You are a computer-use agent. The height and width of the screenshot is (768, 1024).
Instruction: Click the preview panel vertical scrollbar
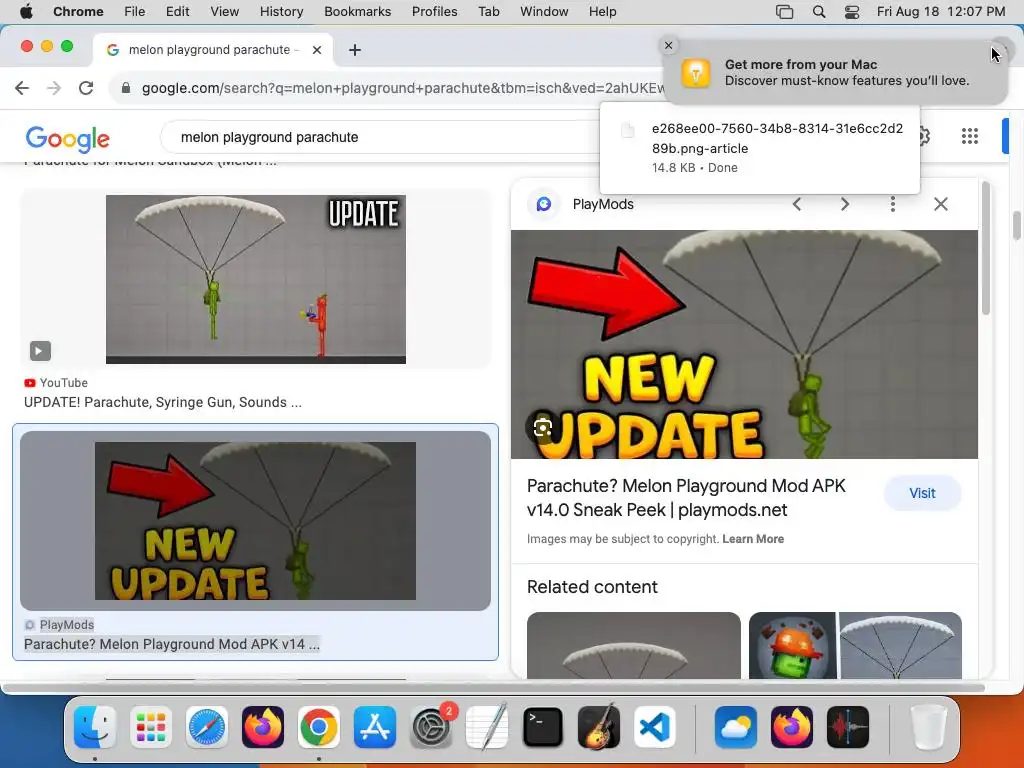coord(986,248)
